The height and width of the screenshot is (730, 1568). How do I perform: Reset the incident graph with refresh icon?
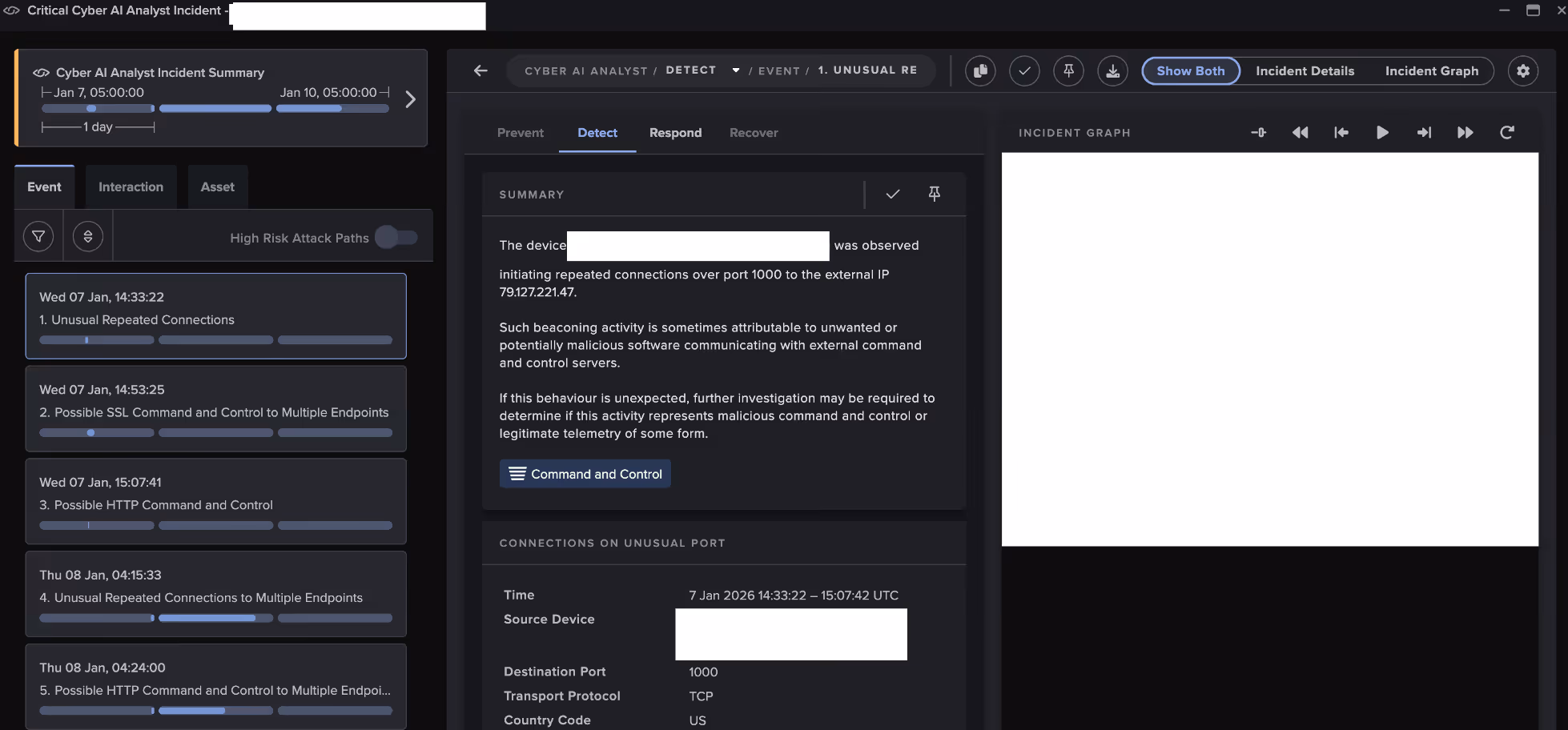click(1507, 132)
